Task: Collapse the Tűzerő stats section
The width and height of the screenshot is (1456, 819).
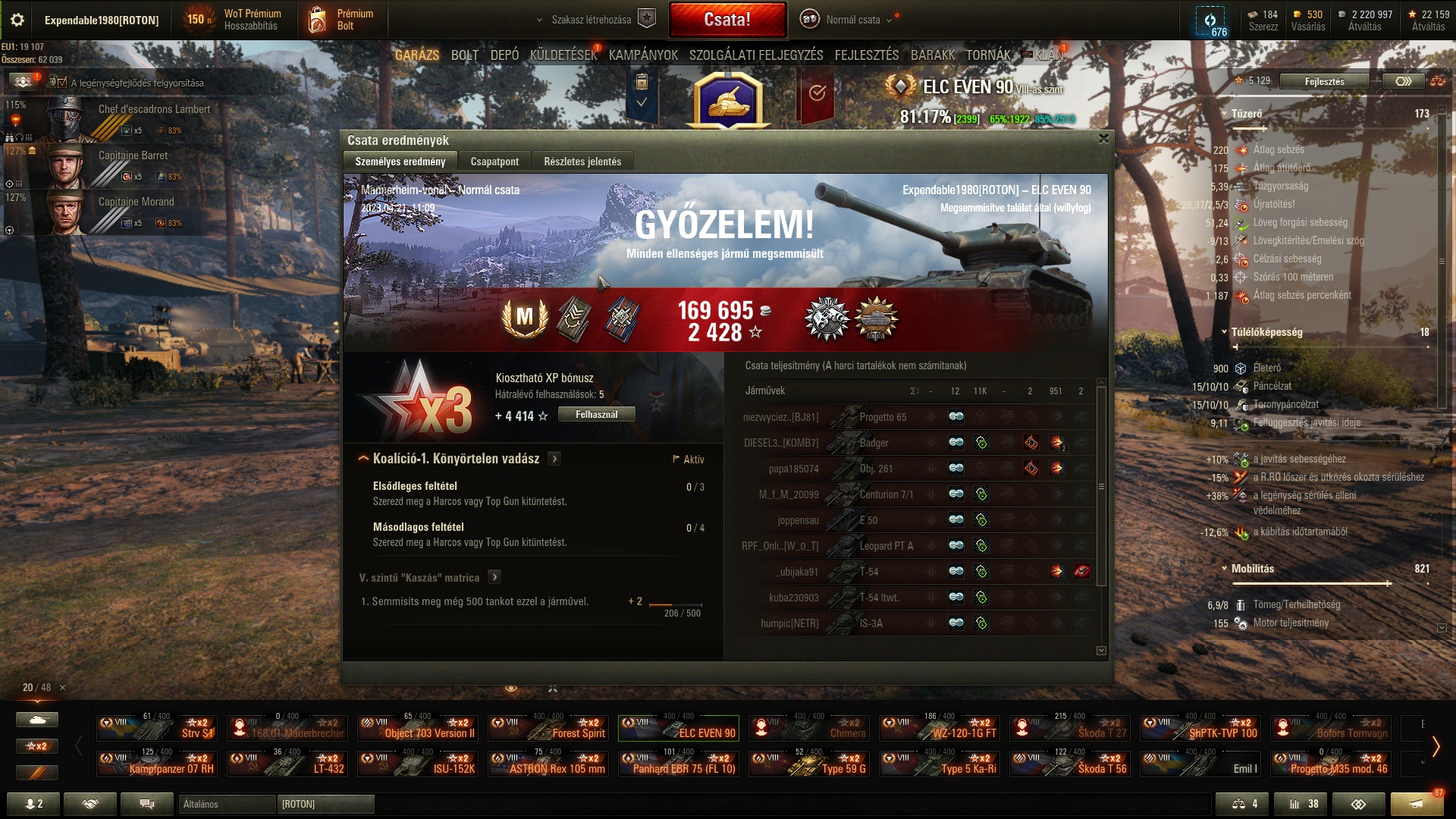Action: [x=1224, y=114]
